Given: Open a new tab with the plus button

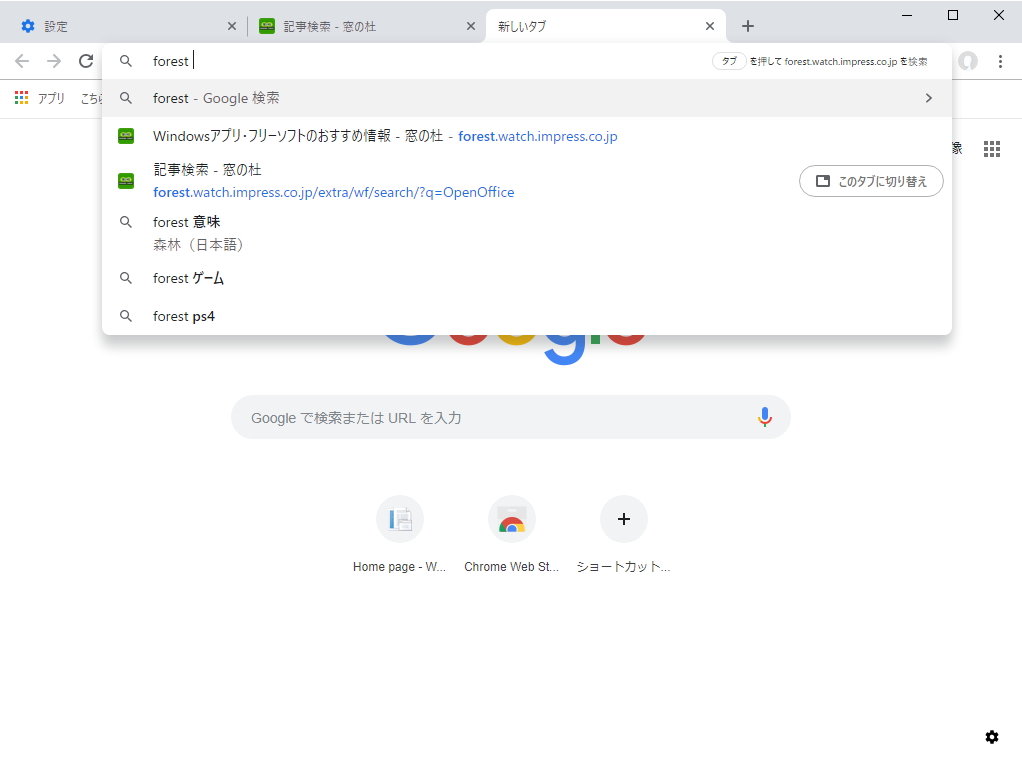Looking at the screenshot, I should 747,26.
